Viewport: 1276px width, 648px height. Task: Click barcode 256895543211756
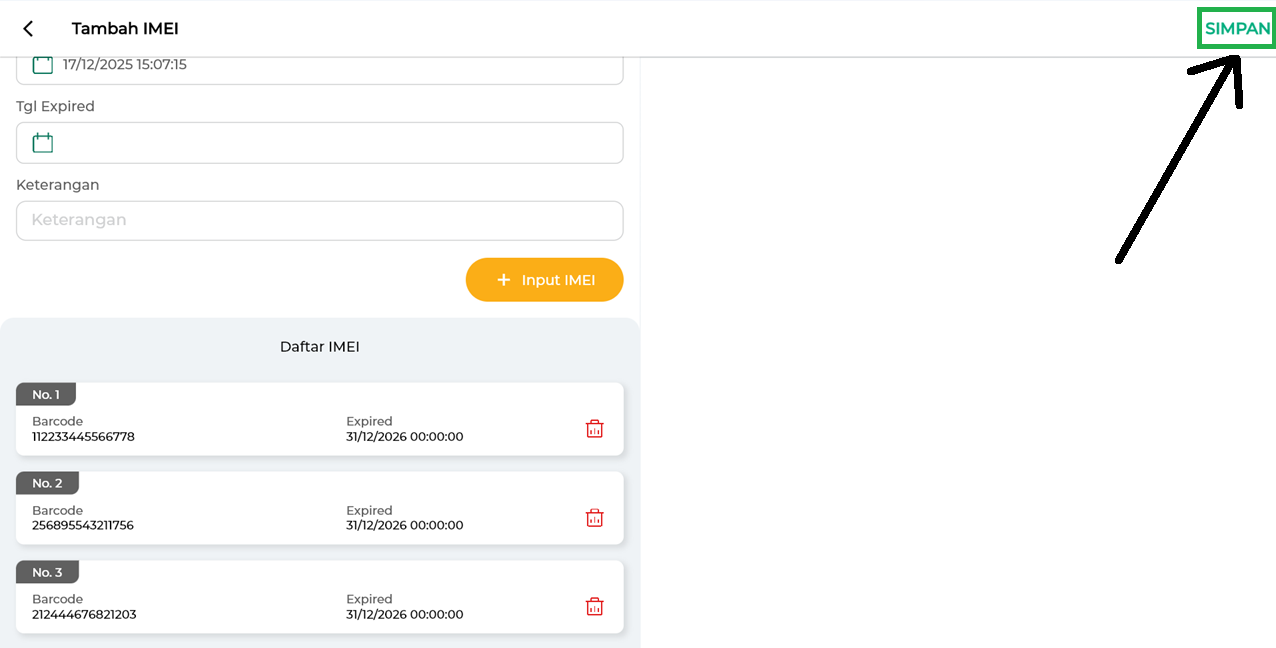pyautogui.click(x=83, y=526)
